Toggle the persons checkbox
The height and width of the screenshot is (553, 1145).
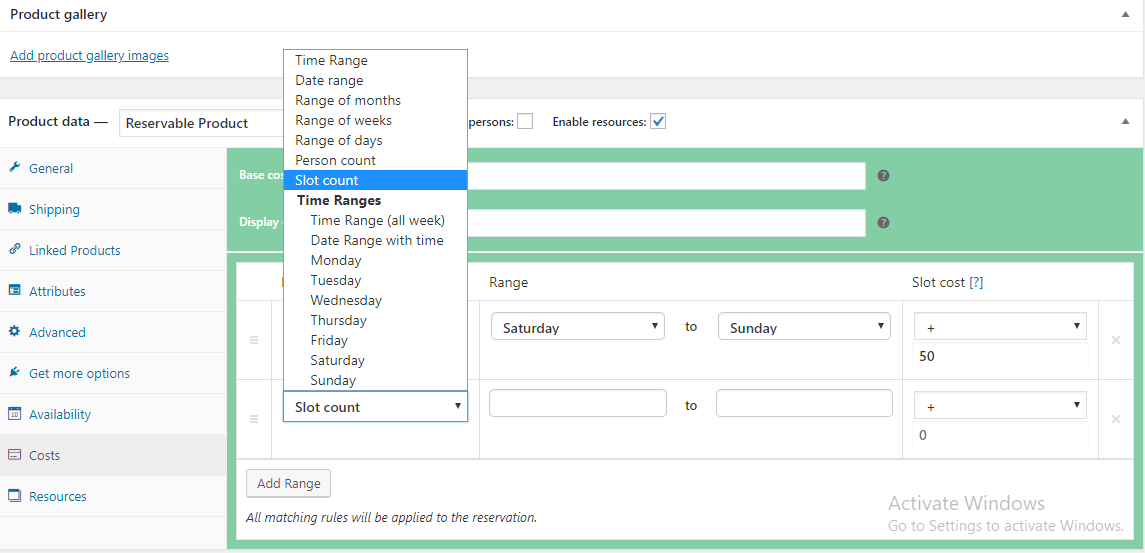coord(525,122)
